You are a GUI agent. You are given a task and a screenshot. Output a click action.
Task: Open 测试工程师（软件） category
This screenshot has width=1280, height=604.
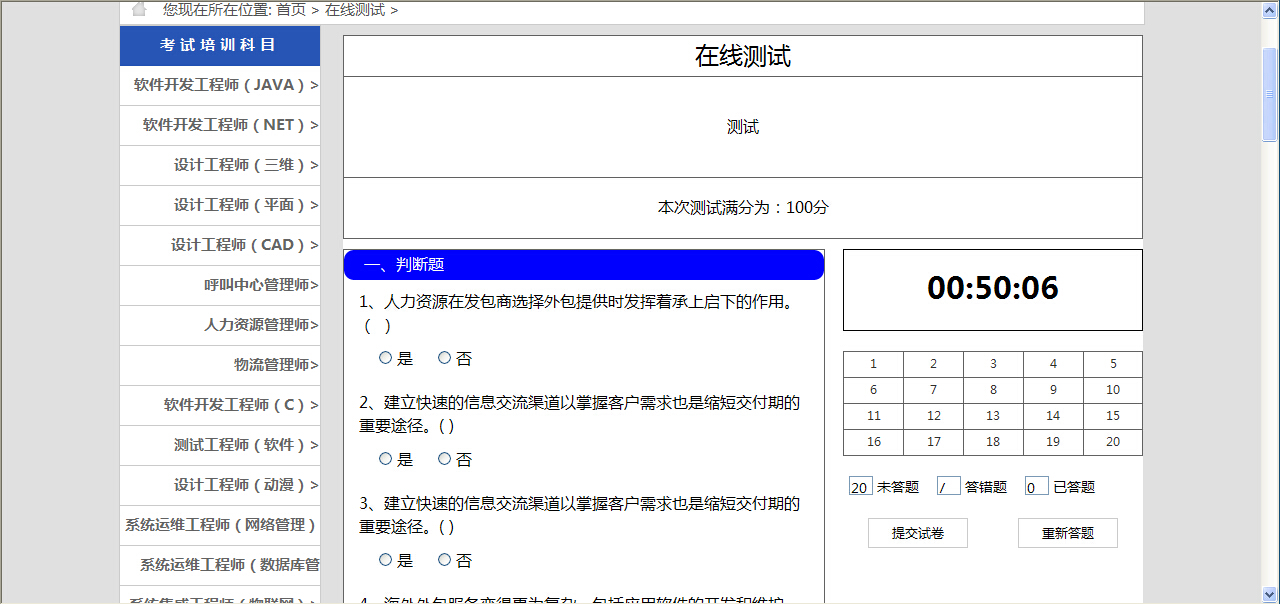coord(245,445)
